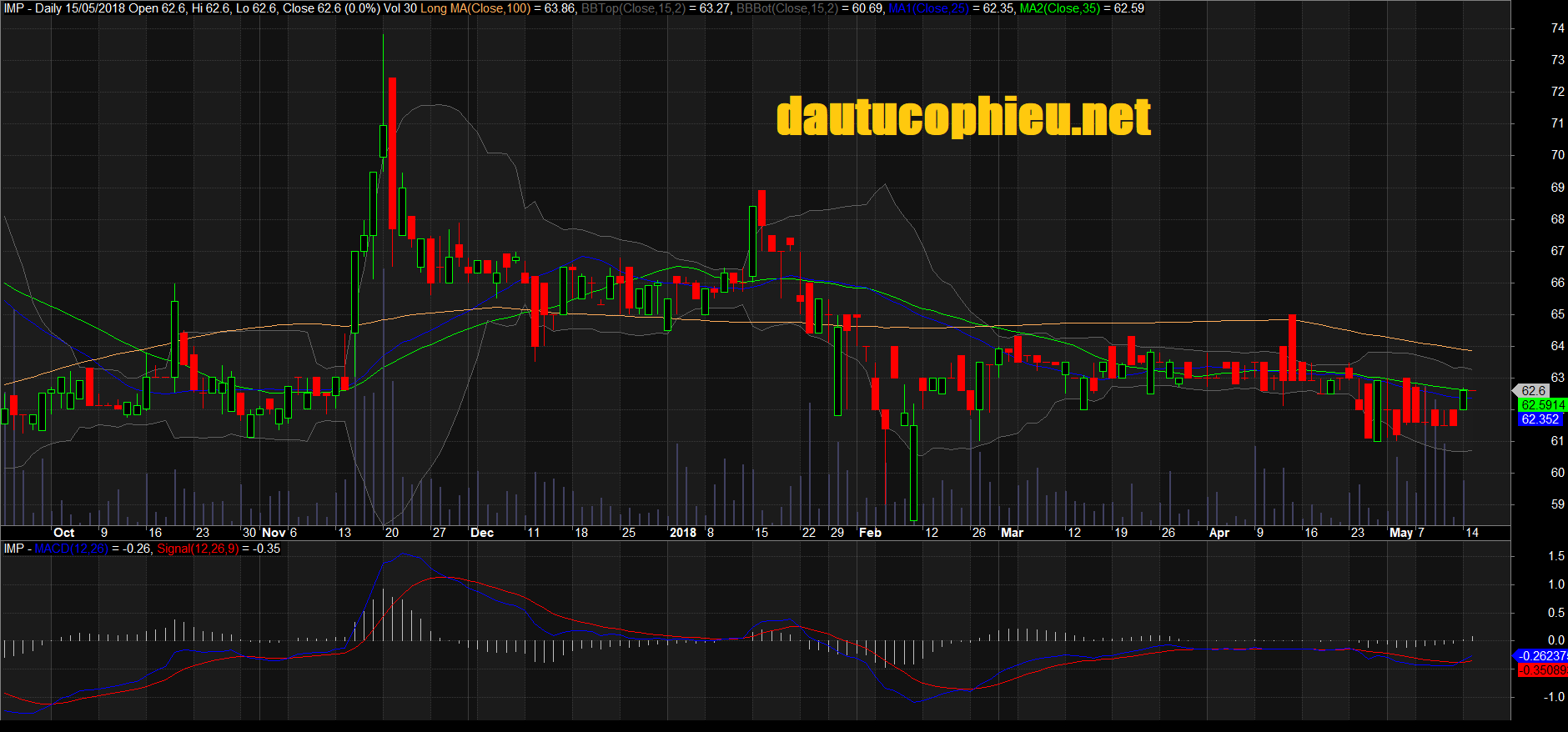Click the blue 62.352 value tag
The height and width of the screenshot is (732, 1568).
point(1540,419)
